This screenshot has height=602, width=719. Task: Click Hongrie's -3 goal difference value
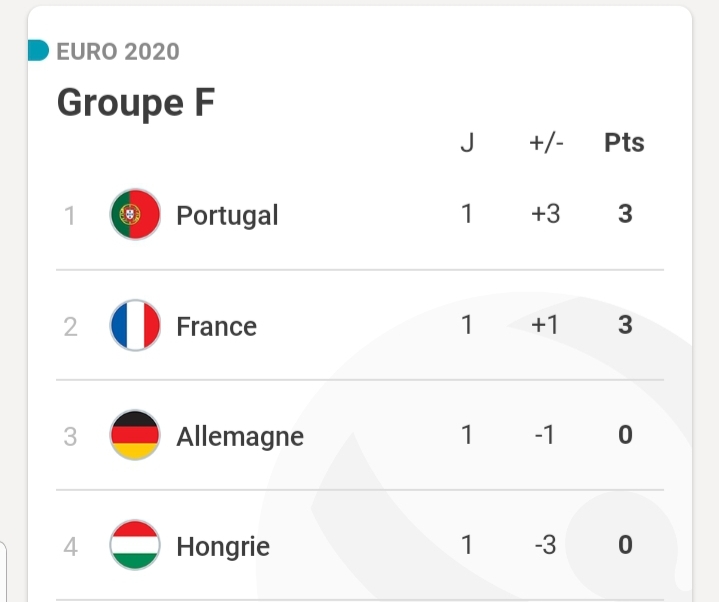[x=546, y=545]
